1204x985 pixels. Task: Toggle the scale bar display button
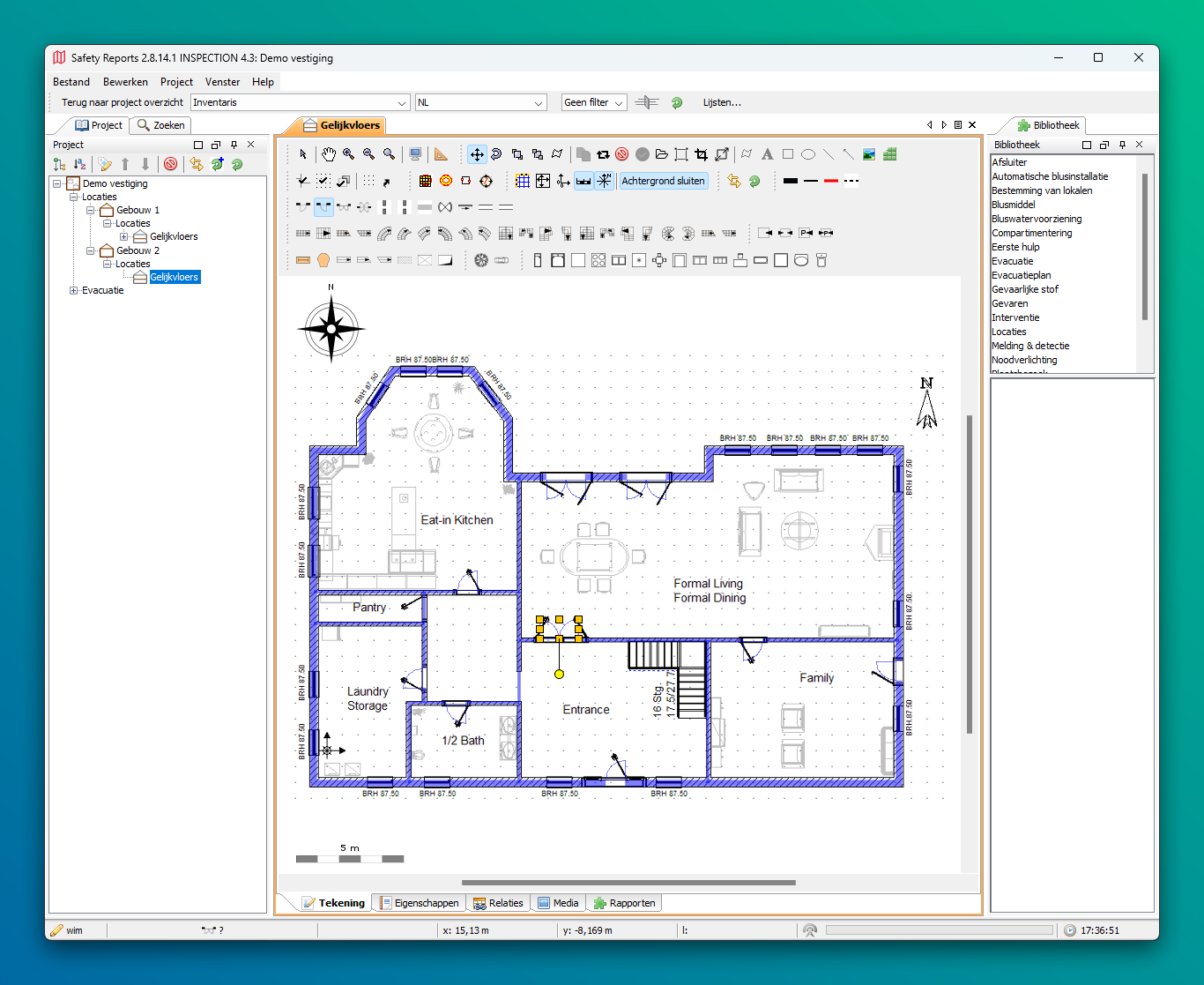click(583, 181)
